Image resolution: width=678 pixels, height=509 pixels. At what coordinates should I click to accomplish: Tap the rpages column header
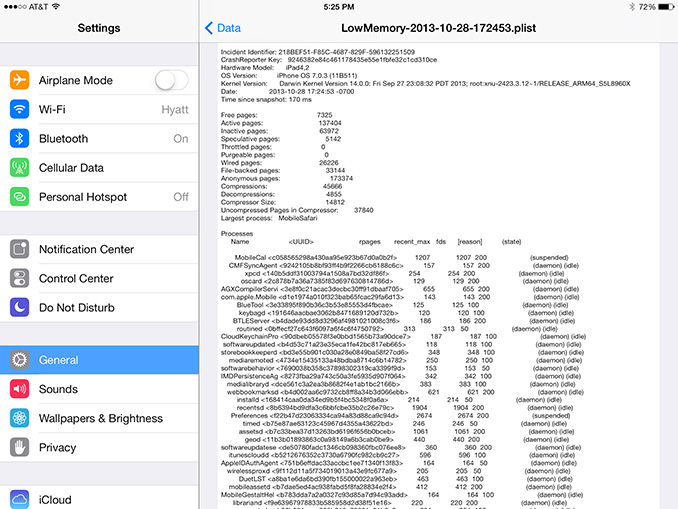(x=370, y=242)
